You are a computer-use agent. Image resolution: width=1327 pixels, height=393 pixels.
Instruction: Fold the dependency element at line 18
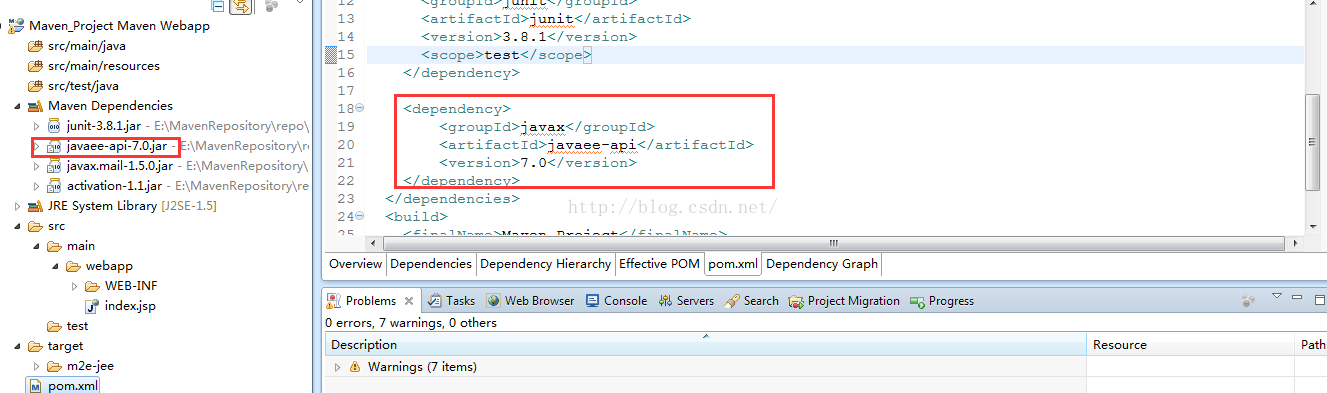click(360, 108)
